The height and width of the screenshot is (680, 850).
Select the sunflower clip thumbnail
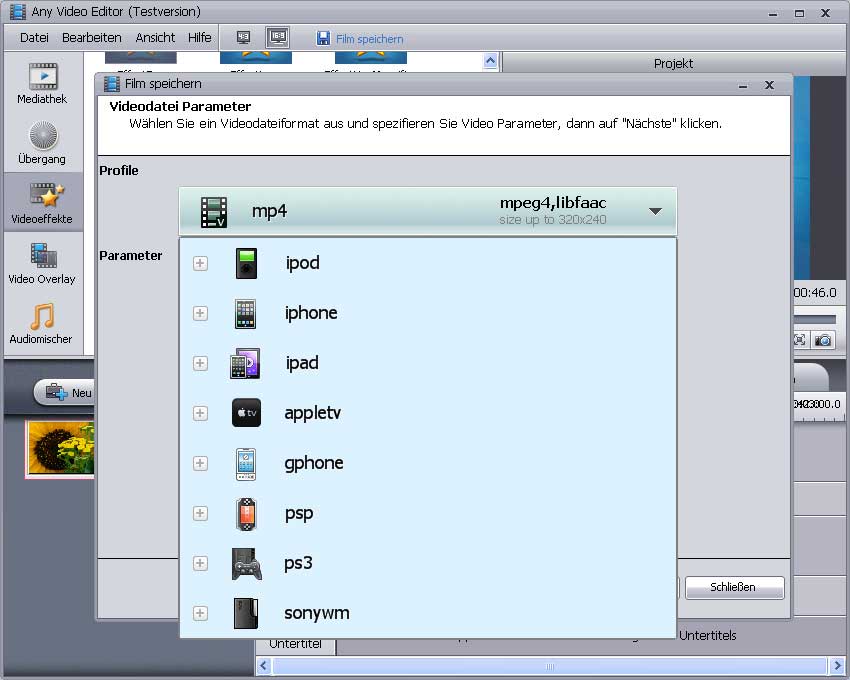point(60,449)
